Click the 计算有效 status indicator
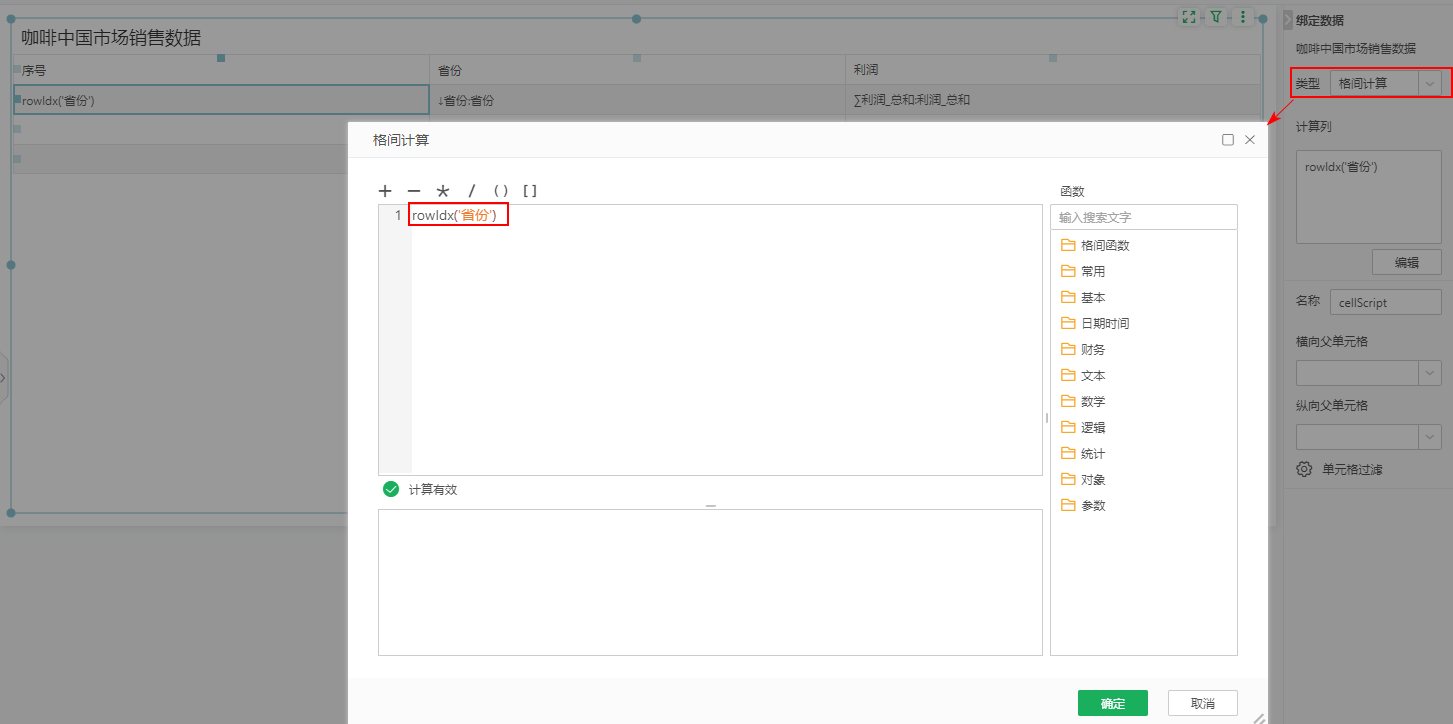The image size is (1453, 724). click(420, 490)
